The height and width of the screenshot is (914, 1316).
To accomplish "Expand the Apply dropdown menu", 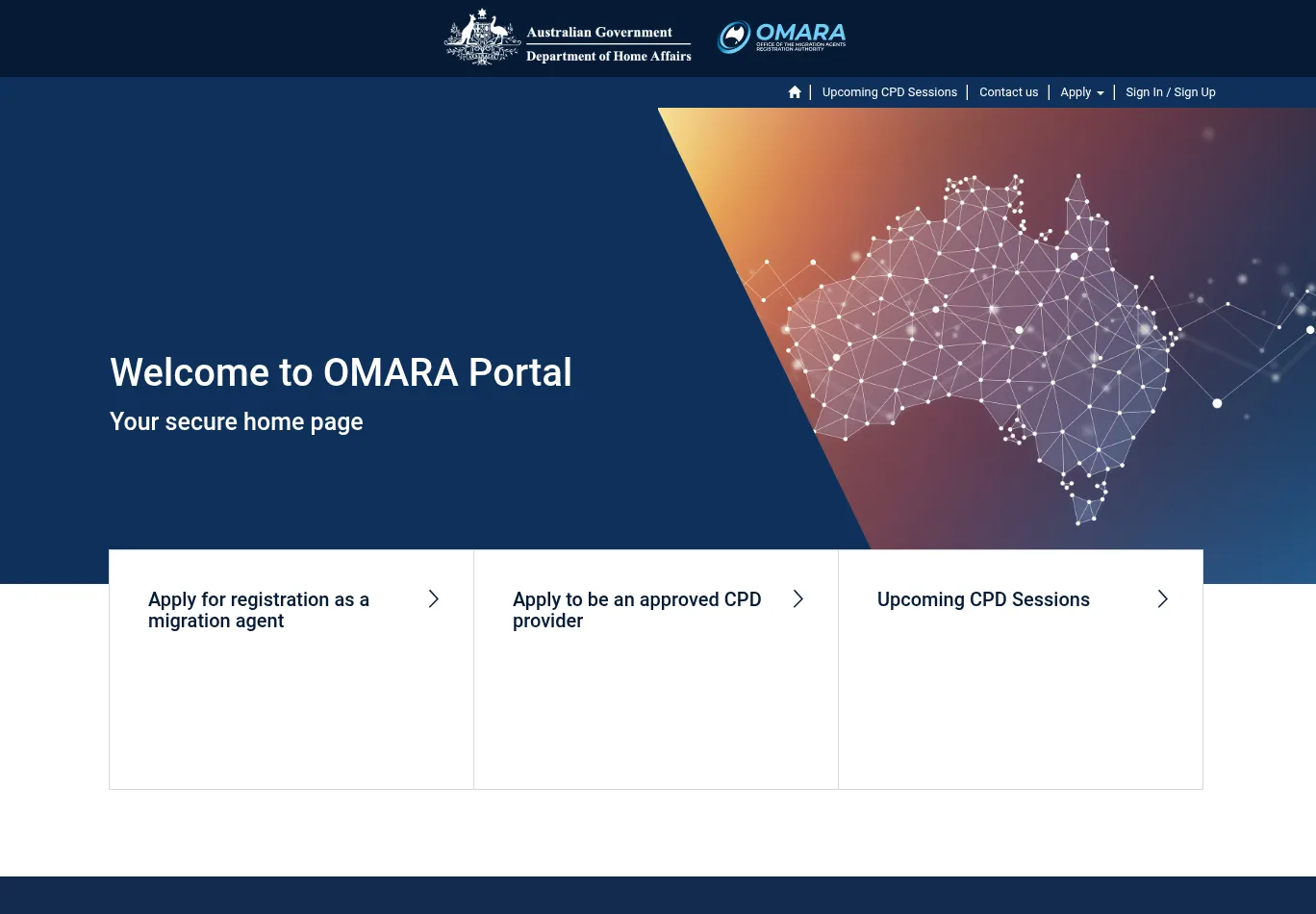I will point(1081,92).
